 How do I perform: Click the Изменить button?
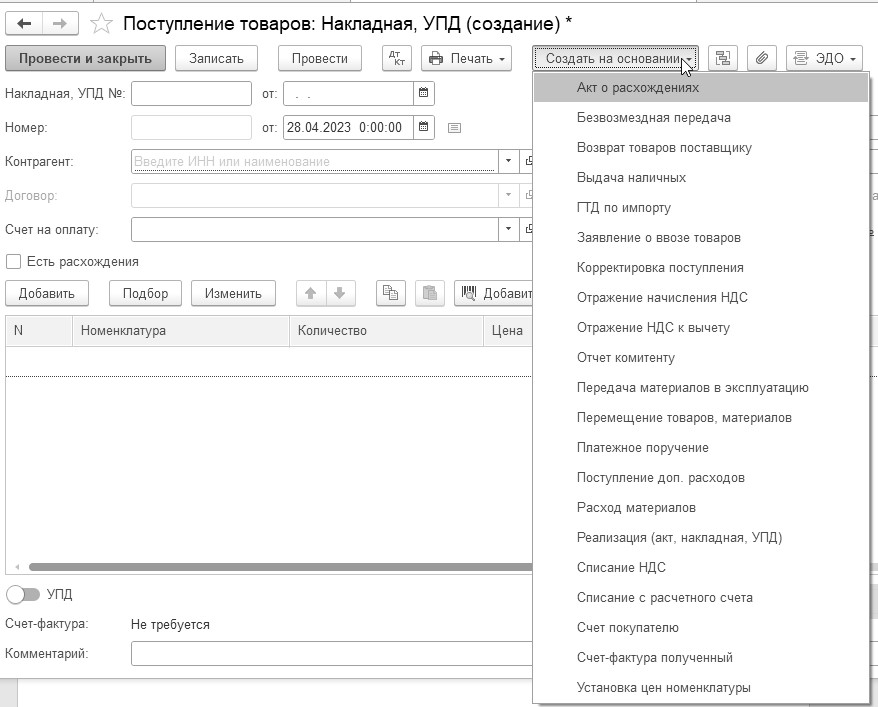pos(233,293)
